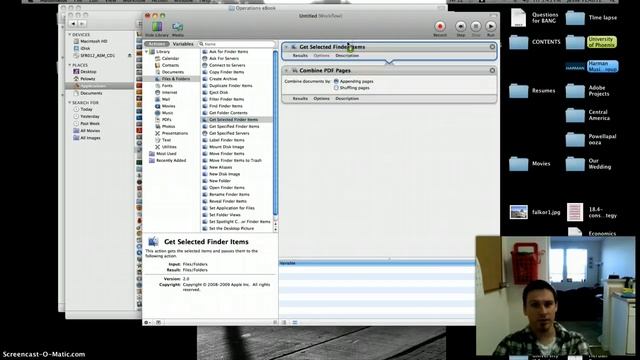Show Description of Get Selected Finder Items
Image resolution: width=640 pixels, height=360 pixels.
click(x=347, y=56)
